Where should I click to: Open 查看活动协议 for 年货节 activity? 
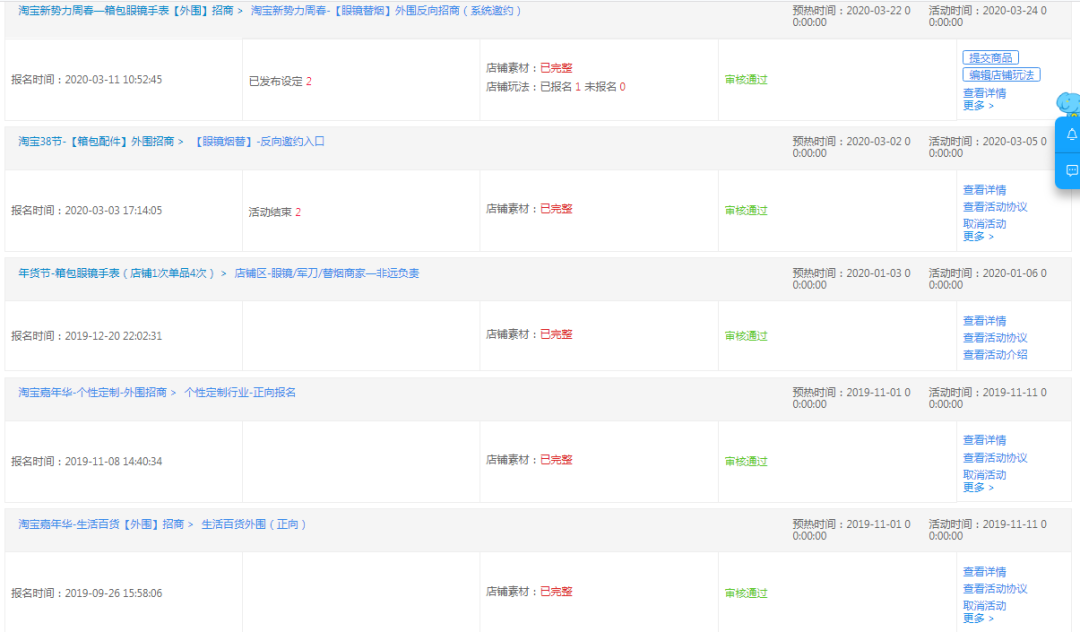pos(995,338)
